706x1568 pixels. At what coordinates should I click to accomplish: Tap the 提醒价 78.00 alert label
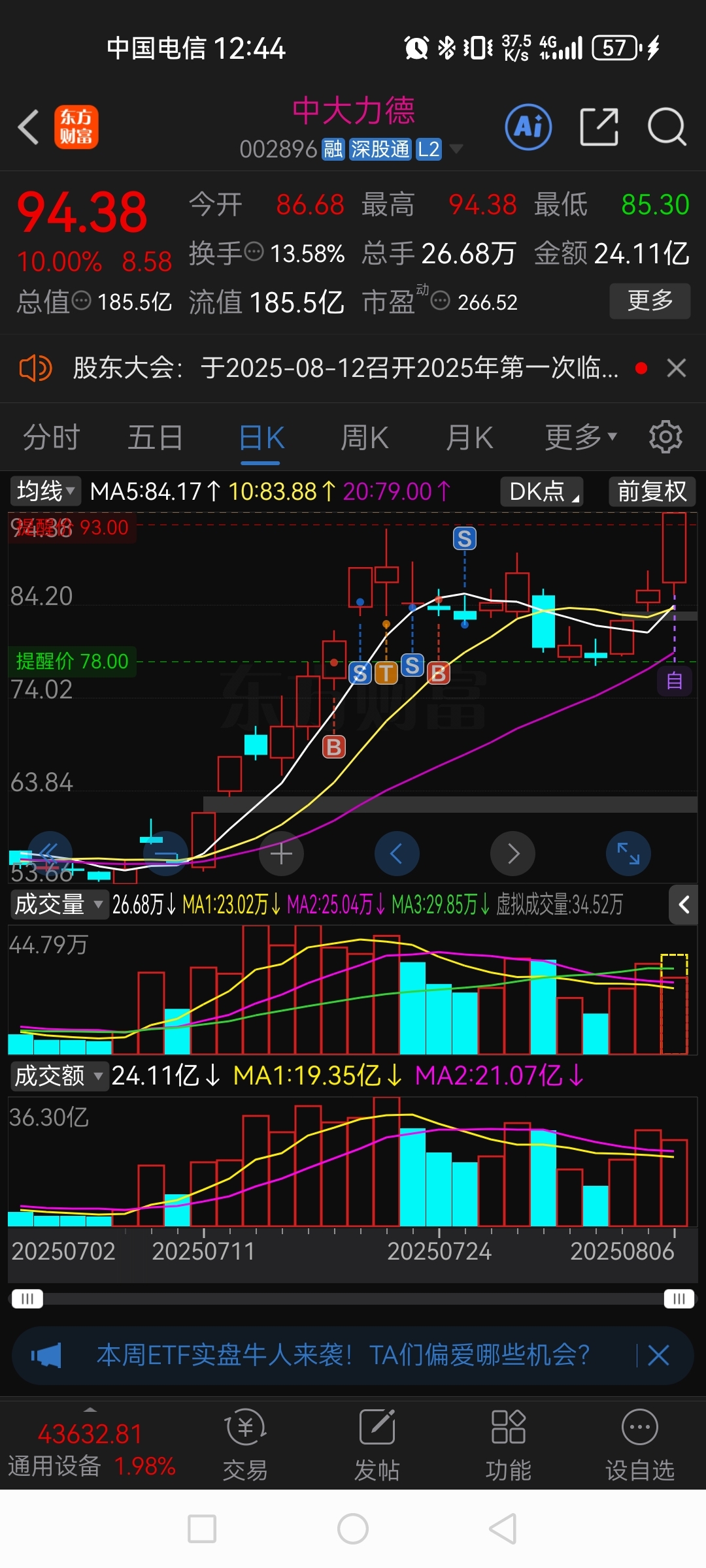[72, 661]
